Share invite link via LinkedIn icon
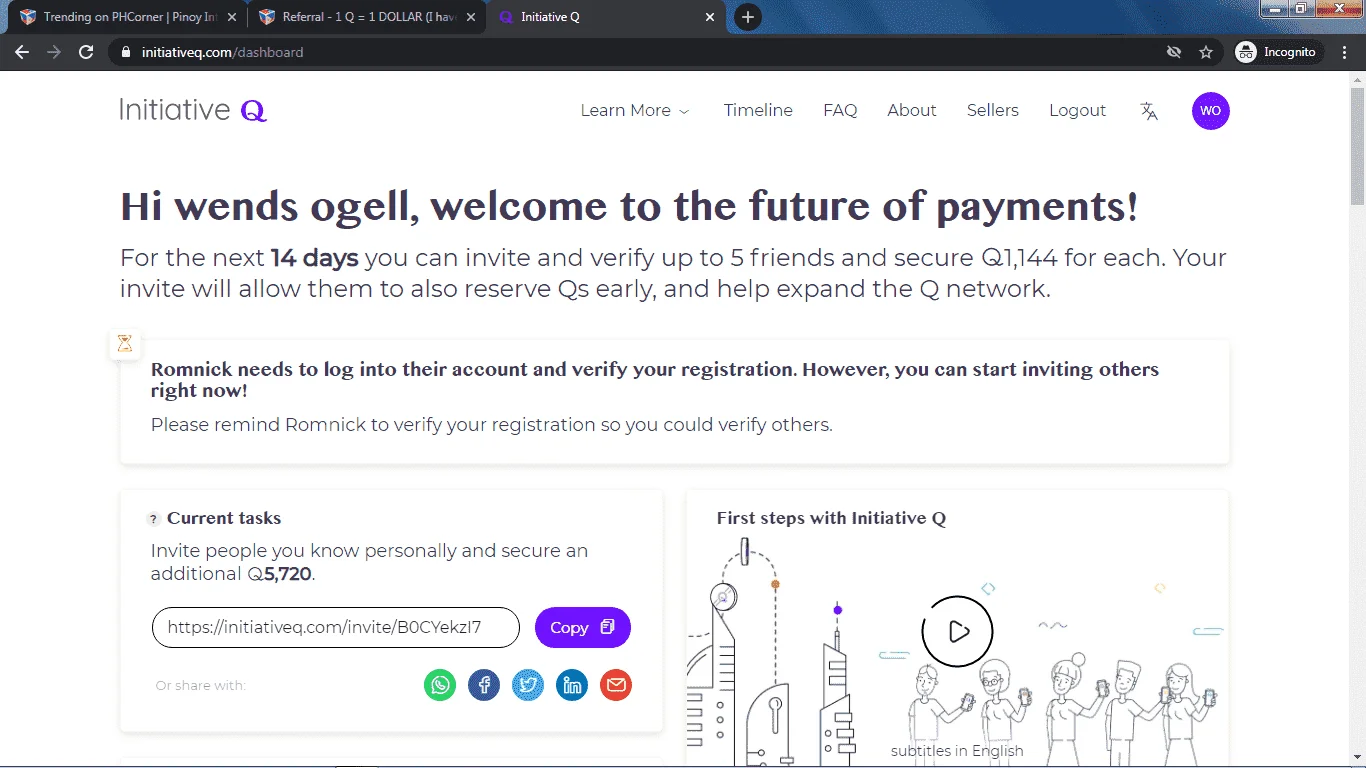The image size is (1366, 768). click(x=572, y=685)
